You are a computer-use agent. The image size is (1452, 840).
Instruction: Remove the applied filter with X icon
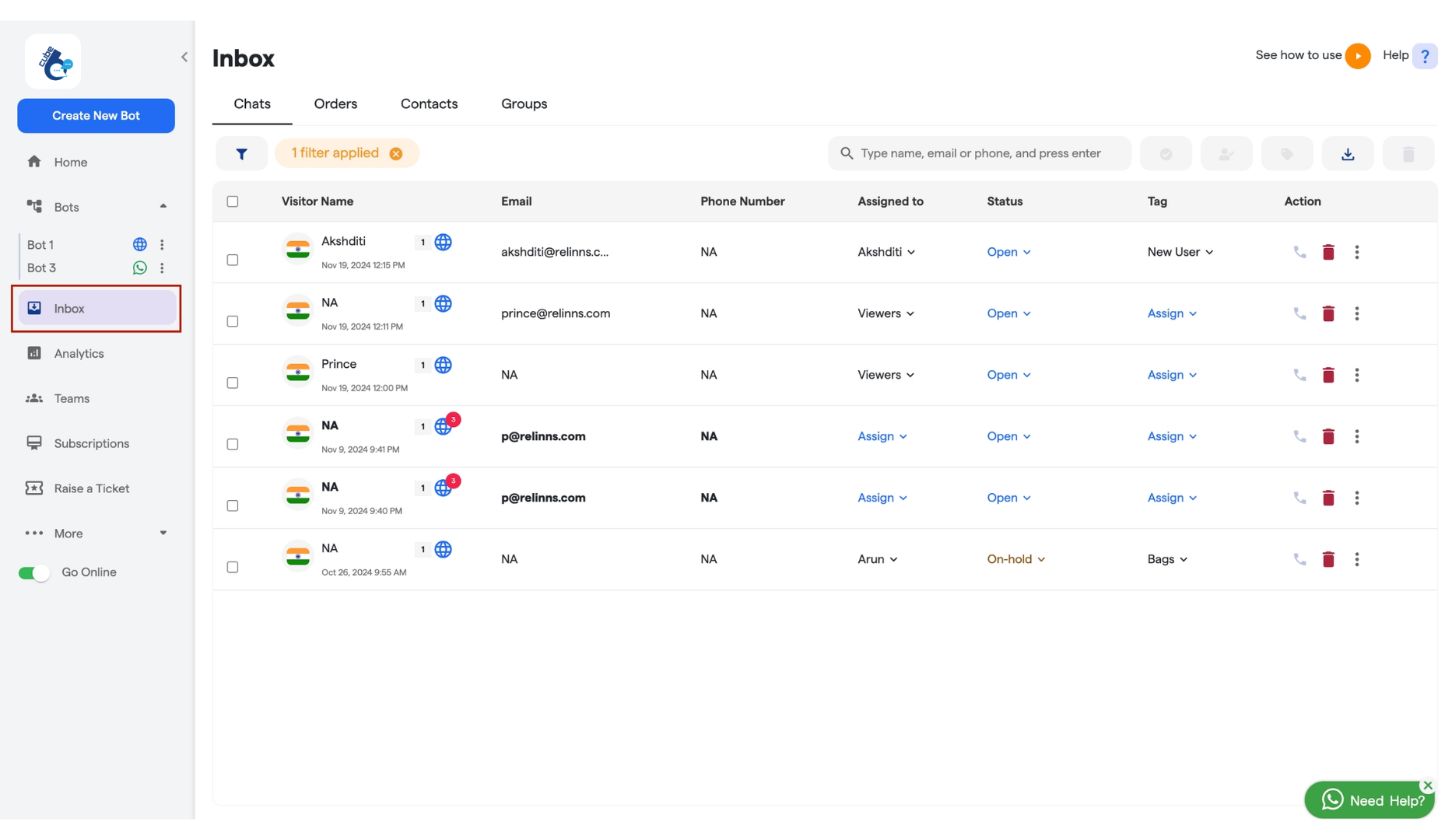(x=396, y=153)
